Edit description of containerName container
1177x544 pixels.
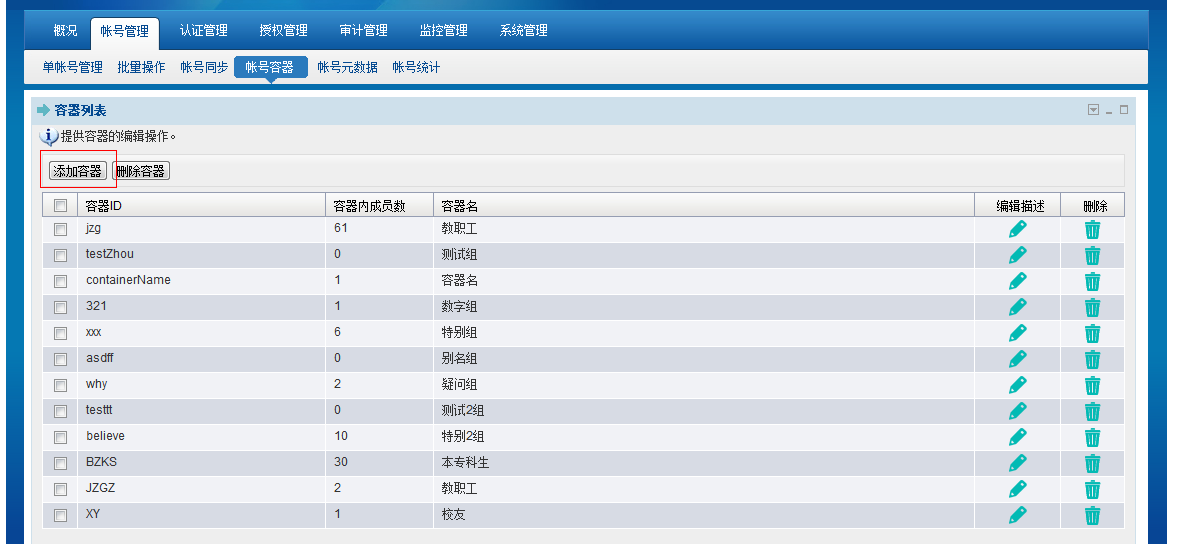point(1018,281)
